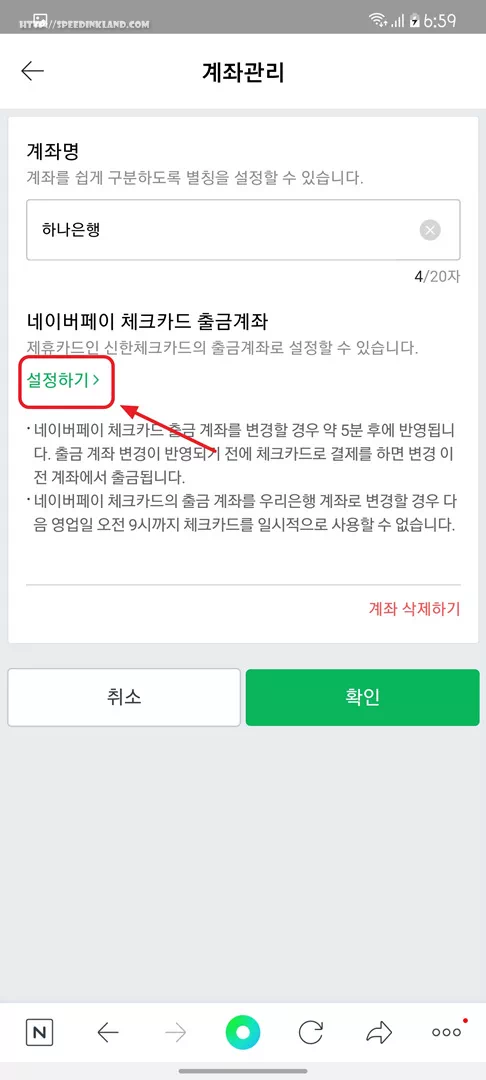Viewport: 486px width, 1080px height.
Task: Tap the Wi-Fi status icon
Action: [x=378, y=20]
